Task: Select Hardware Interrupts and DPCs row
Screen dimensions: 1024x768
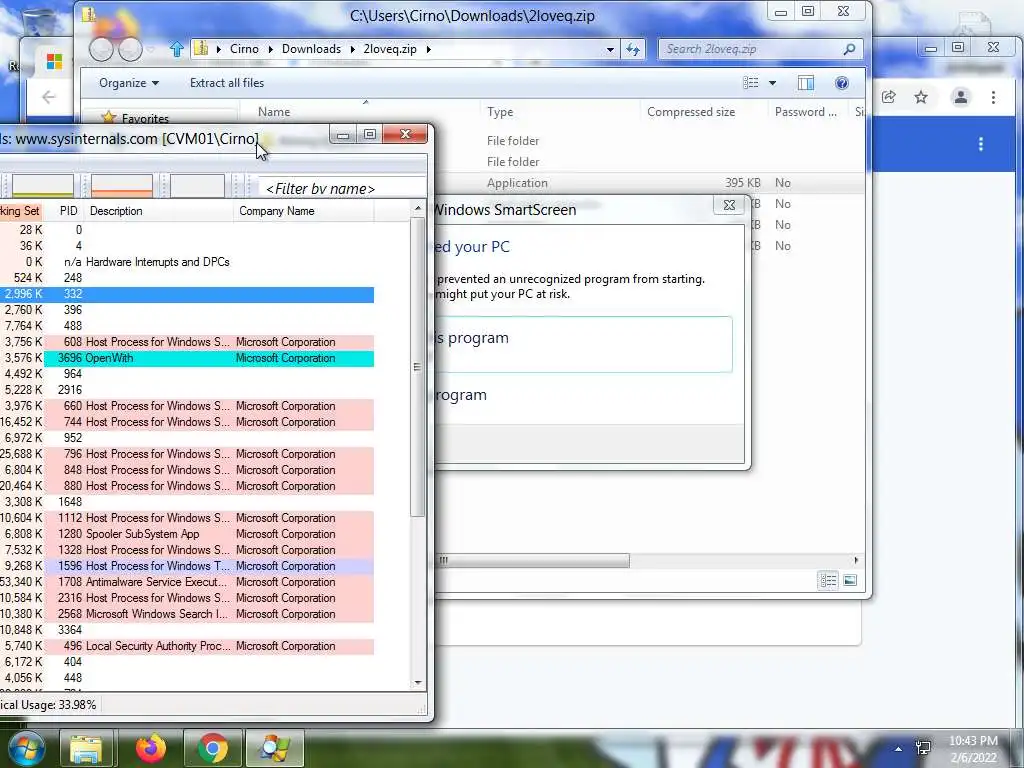Action: [x=187, y=262]
